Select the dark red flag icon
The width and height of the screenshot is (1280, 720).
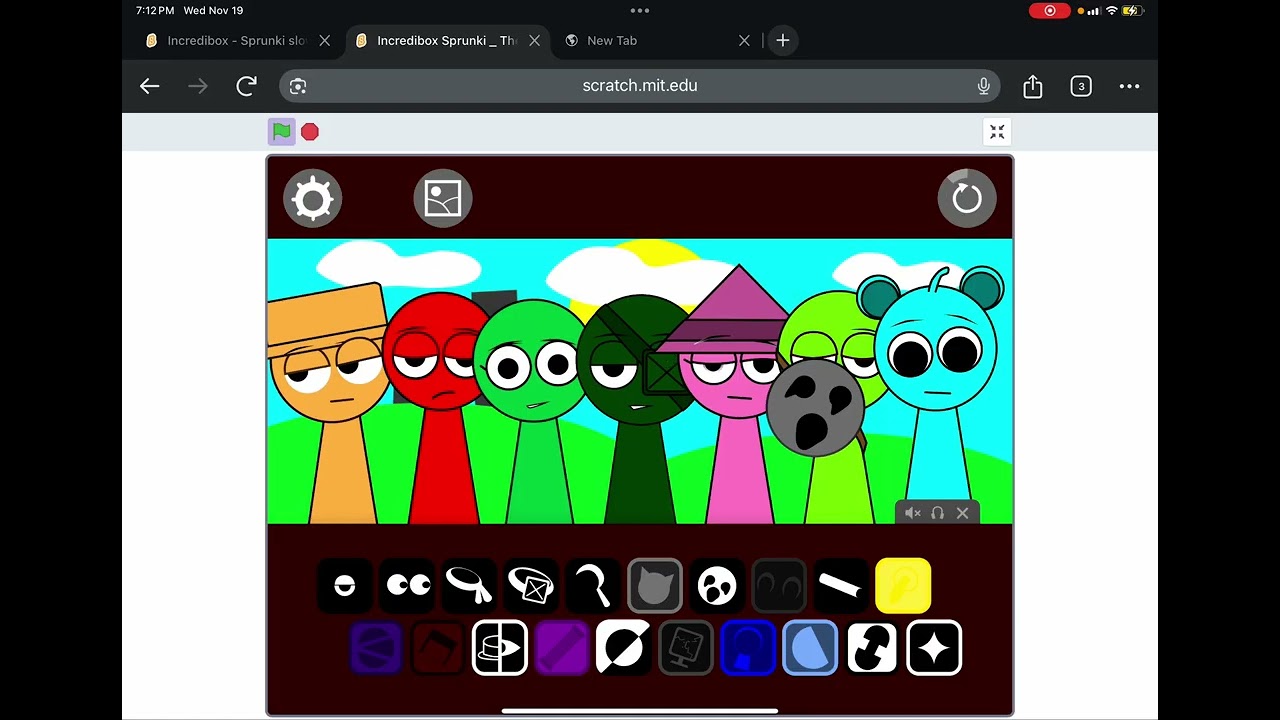tap(438, 648)
